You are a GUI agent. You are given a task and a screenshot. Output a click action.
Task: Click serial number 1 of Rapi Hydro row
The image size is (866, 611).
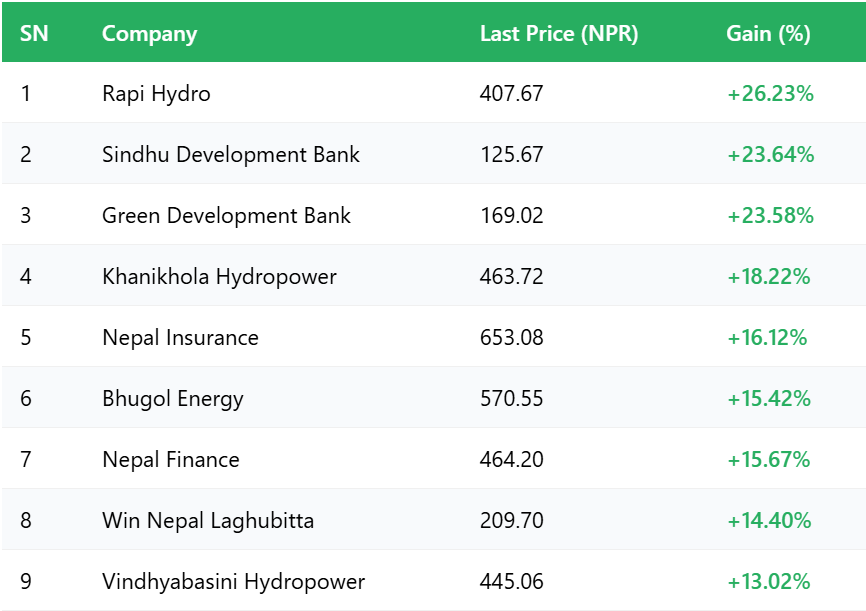(x=25, y=93)
